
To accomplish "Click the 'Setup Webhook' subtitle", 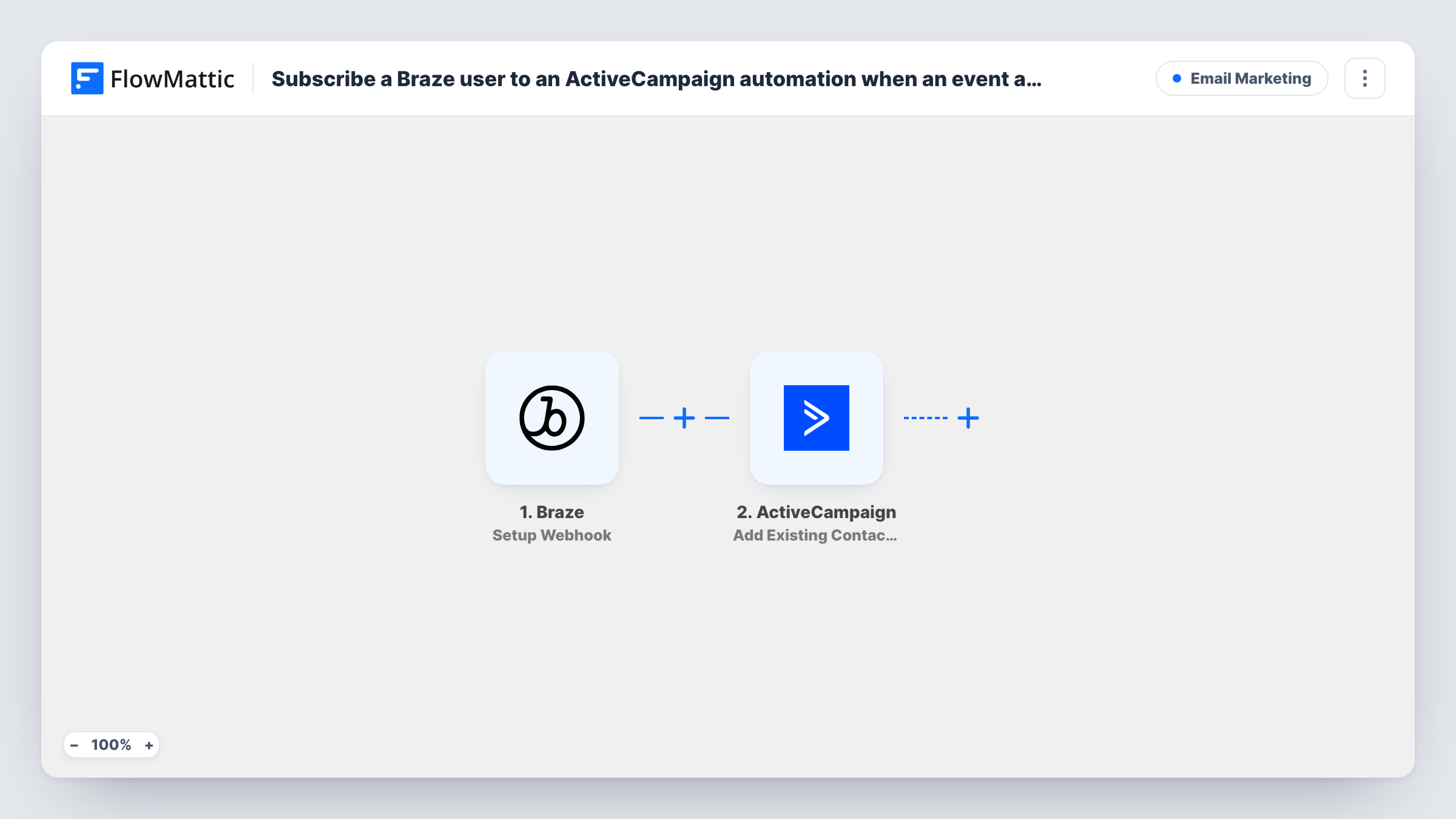I will (x=551, y=535).
